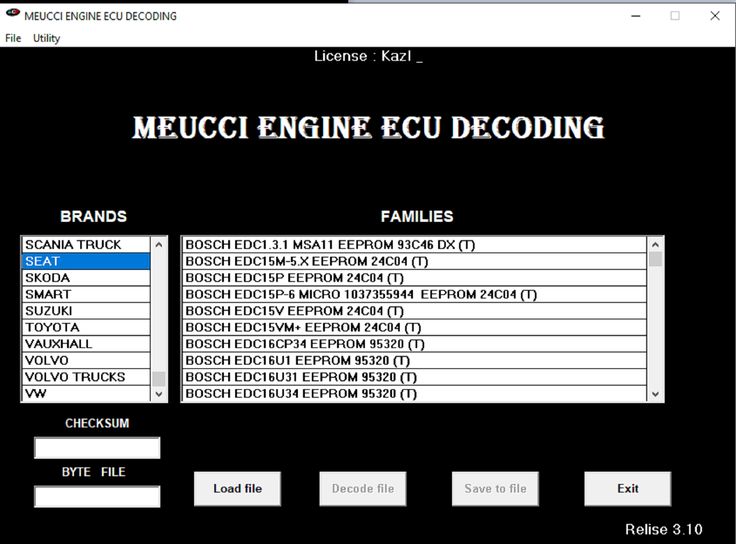Choose BOSCH EDC16CP34 EEPROM 95320 family
736x544 pixels.
tap(414, 344)
